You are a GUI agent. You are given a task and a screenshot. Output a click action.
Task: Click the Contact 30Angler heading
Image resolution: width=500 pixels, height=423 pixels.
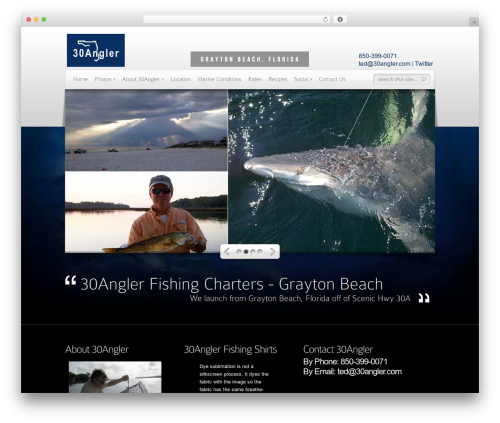click(338, 349)
